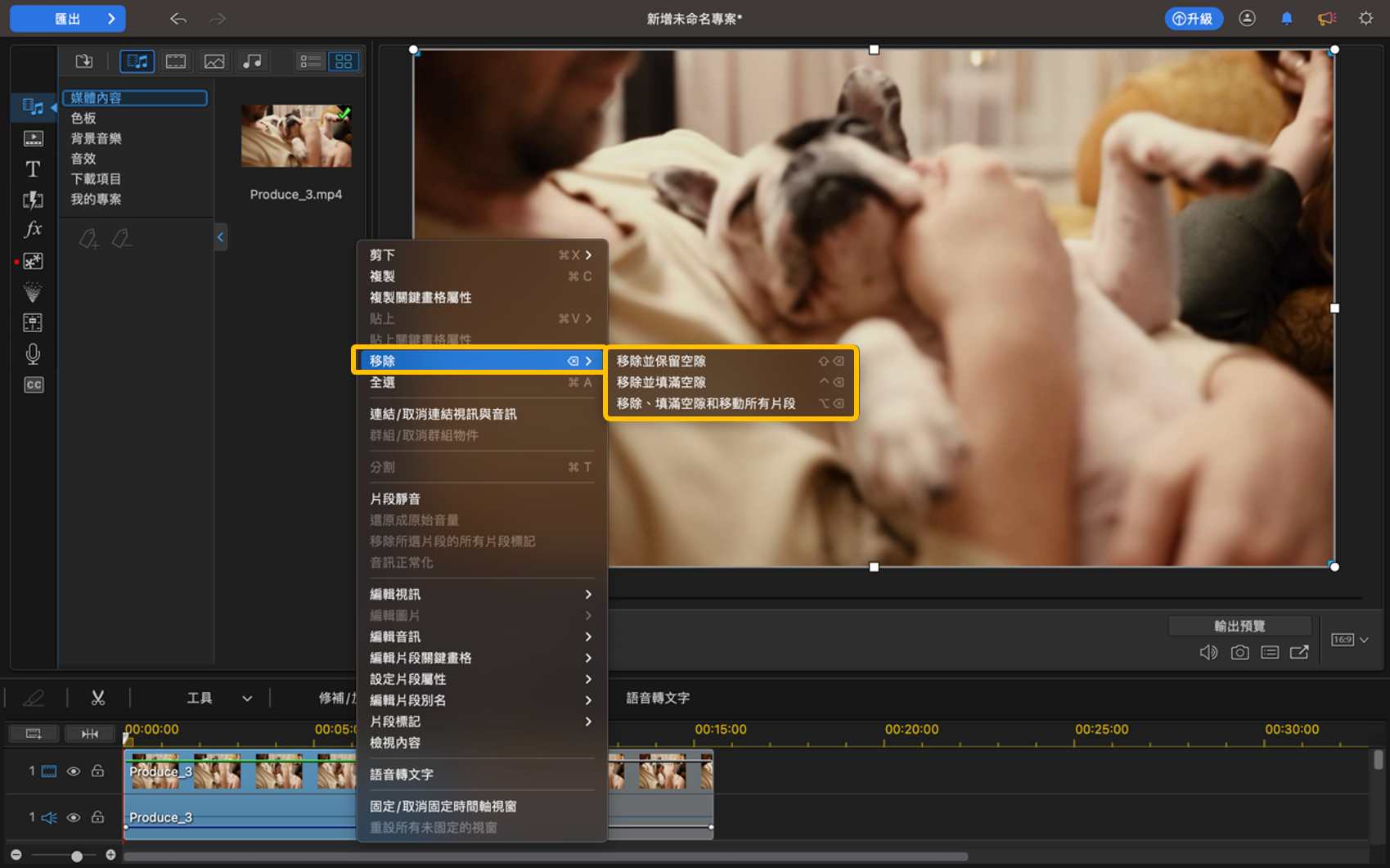Expand 編輯片段關鍵畫格 submenu
Screen dimensions: 1390x868
point(482,658)
